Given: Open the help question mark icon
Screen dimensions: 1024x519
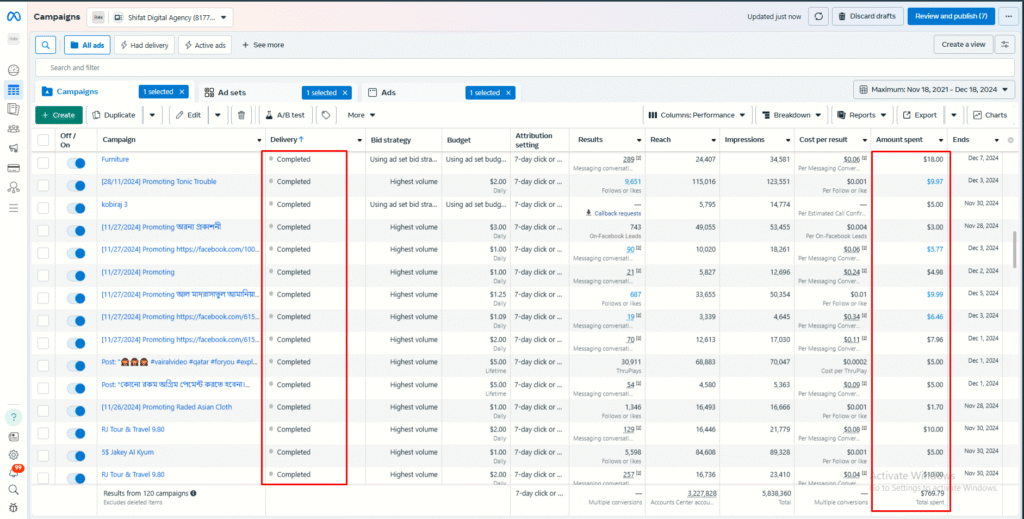Looking at the screenshot, I should (14, 417).
